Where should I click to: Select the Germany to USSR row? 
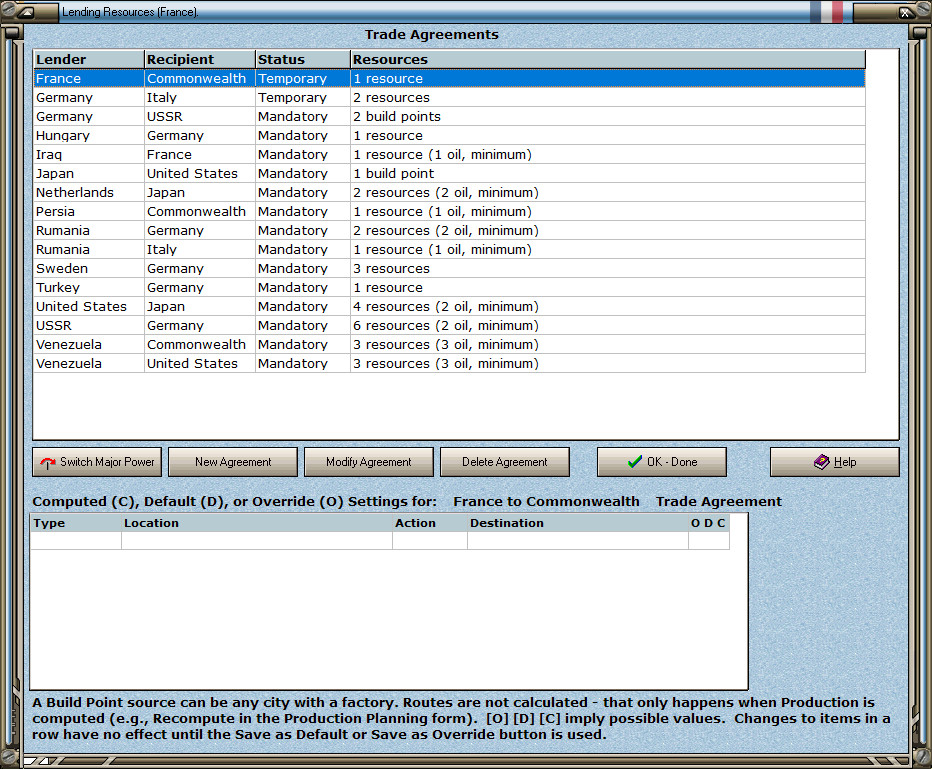tap(449, 116)
